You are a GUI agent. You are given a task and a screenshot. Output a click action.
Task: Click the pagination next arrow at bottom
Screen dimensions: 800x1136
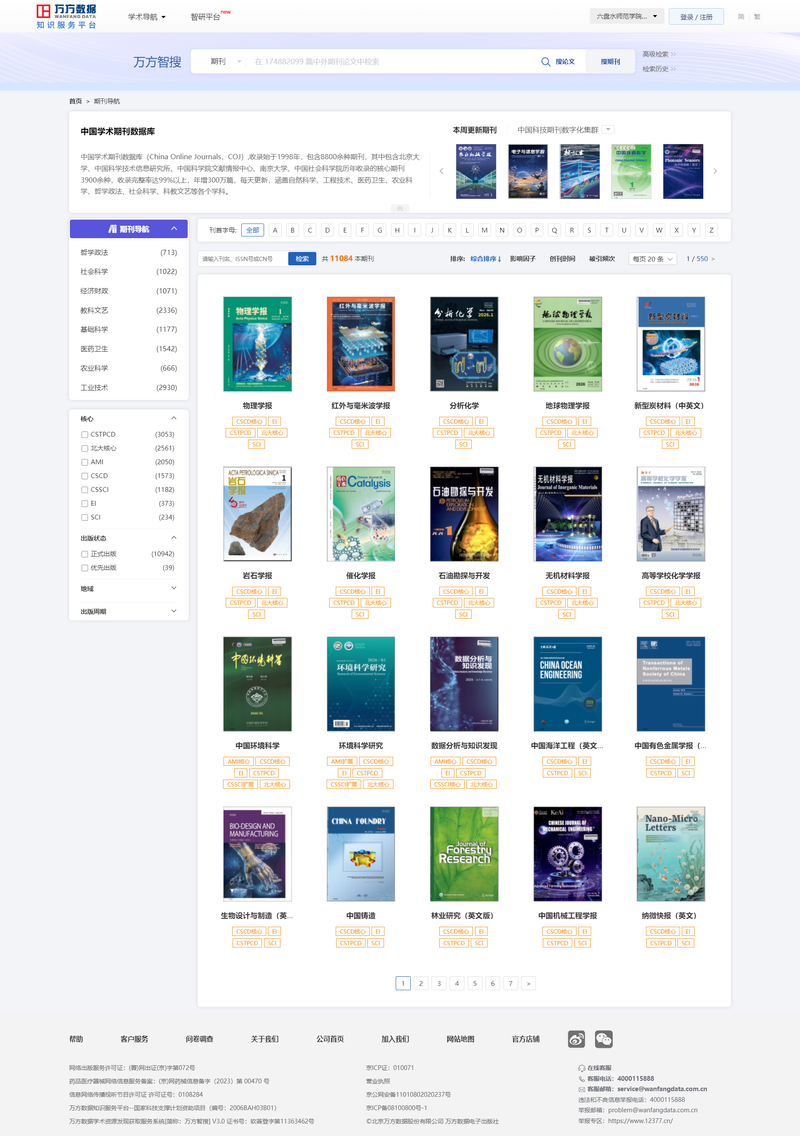(x=528, y=983)
